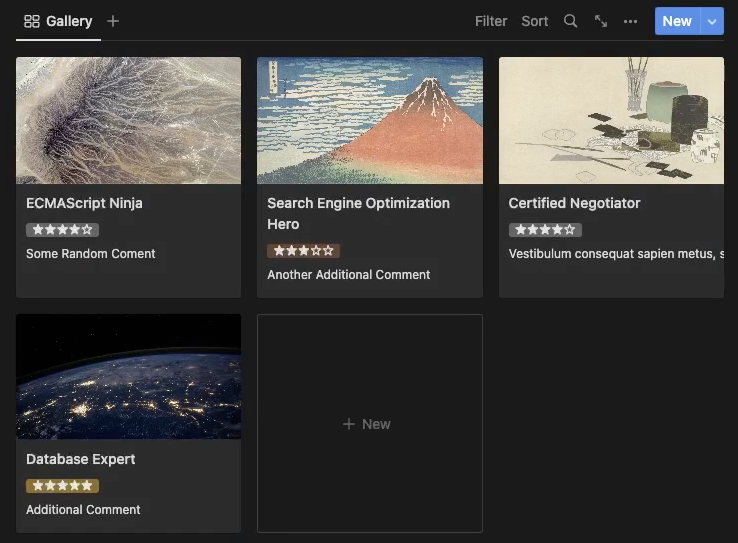
Task: Expand the New button dropdown arrow
Action: [x=712, y=21]
